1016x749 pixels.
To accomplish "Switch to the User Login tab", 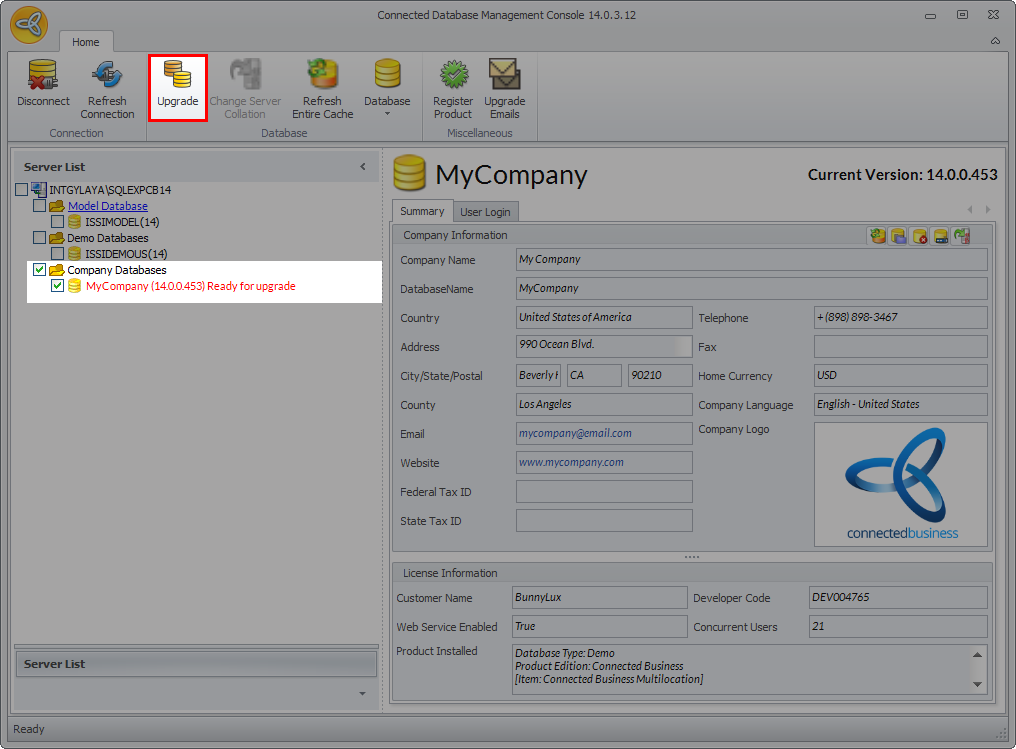I will 485,212.
